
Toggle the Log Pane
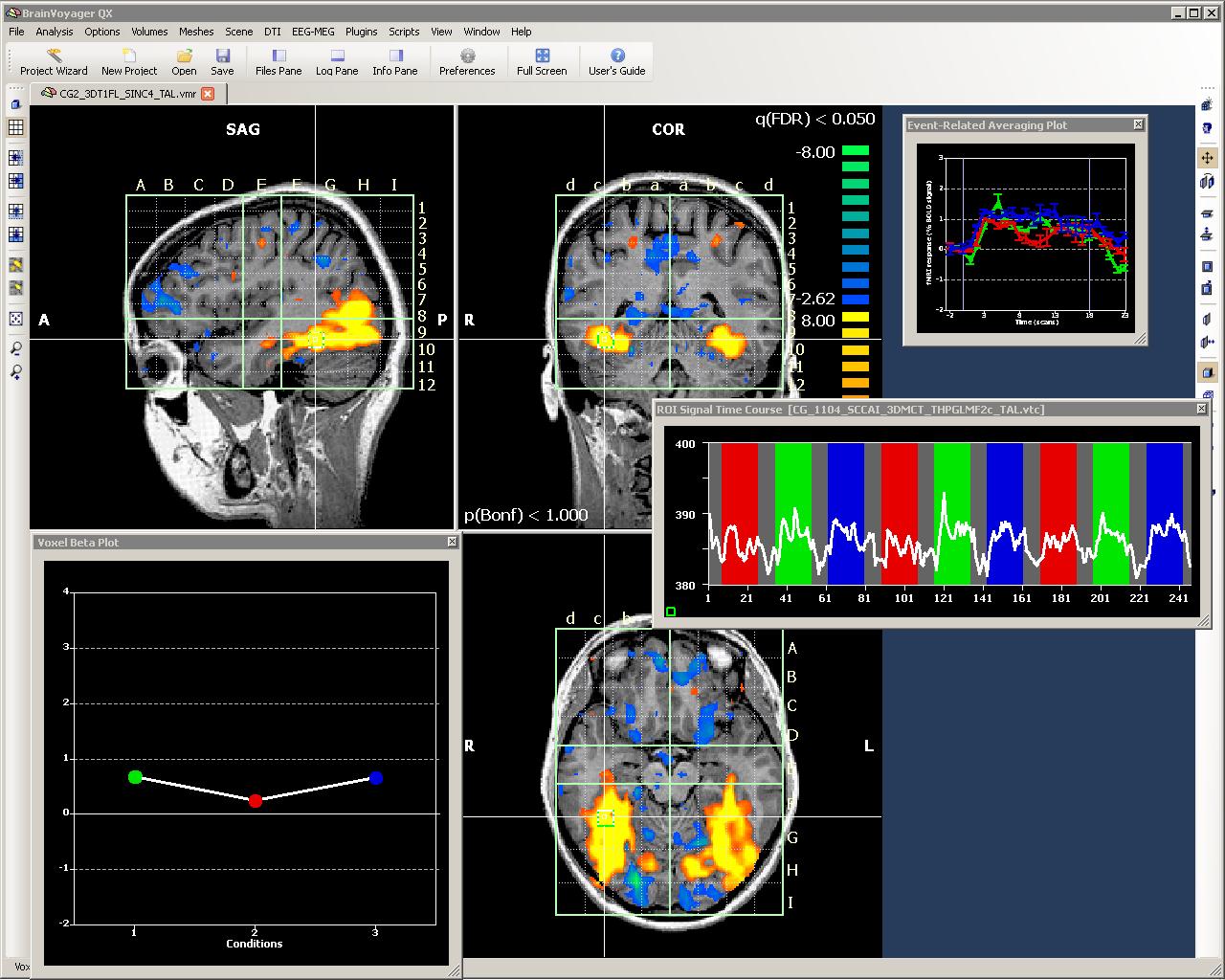coord(337,62)
